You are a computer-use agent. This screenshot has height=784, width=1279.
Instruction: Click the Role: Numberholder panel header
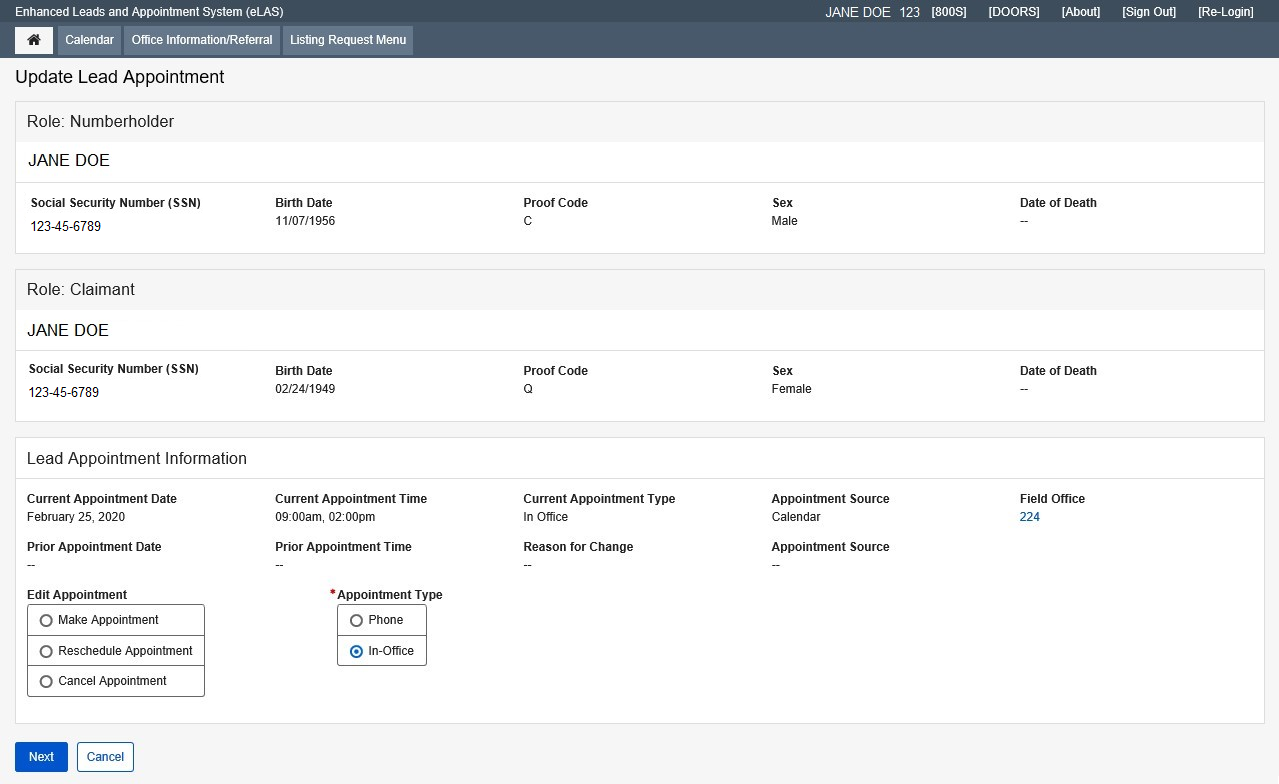point(100,122)
